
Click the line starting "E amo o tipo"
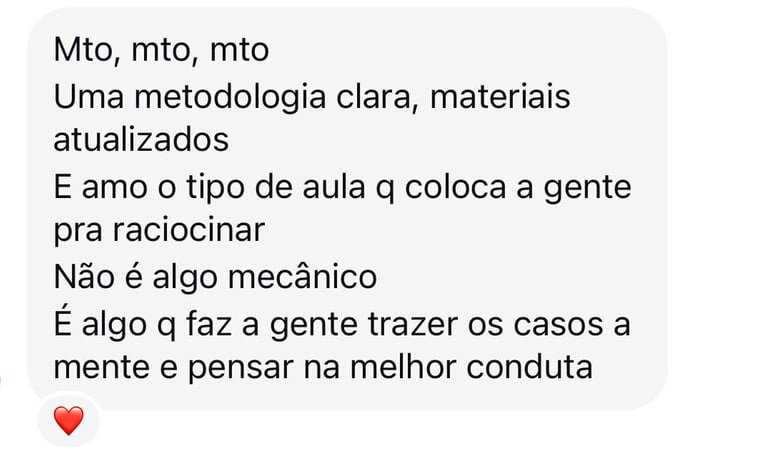coord(342,188)
